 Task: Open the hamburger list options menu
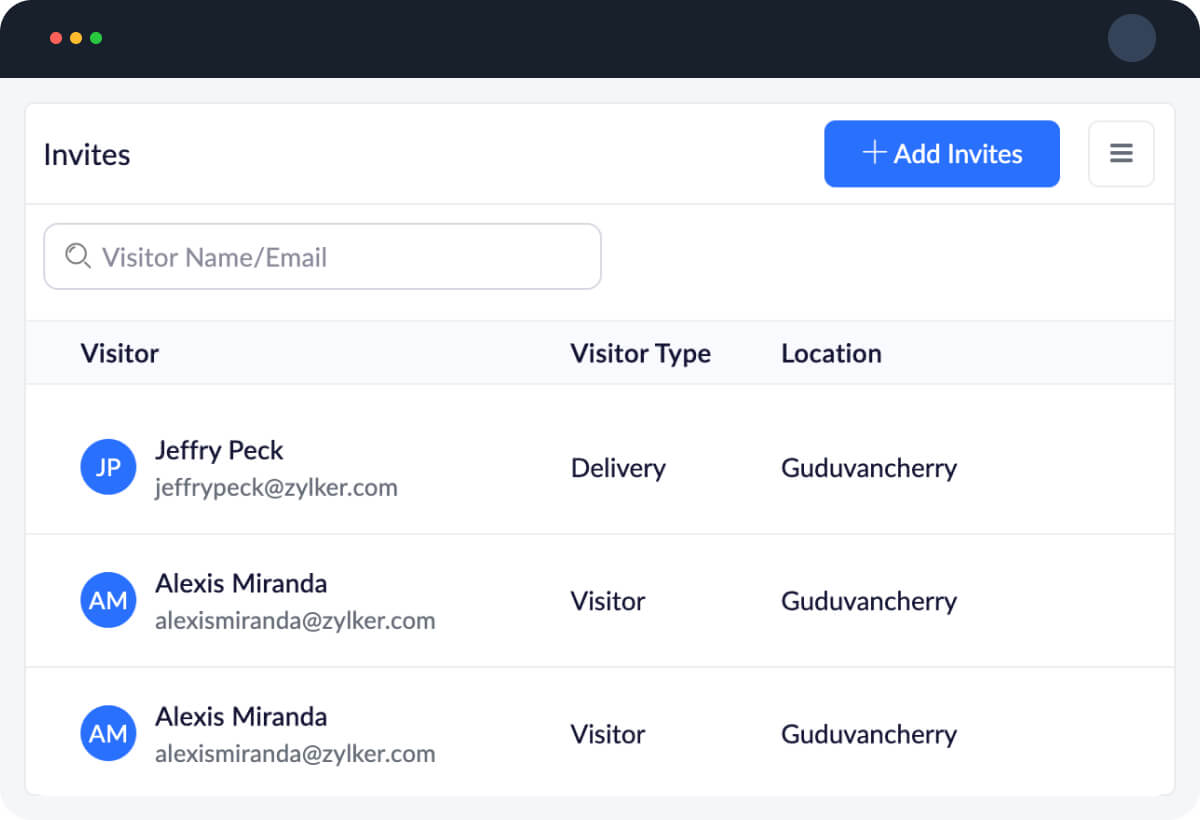pyautogui.click(x=1121, y=154)
